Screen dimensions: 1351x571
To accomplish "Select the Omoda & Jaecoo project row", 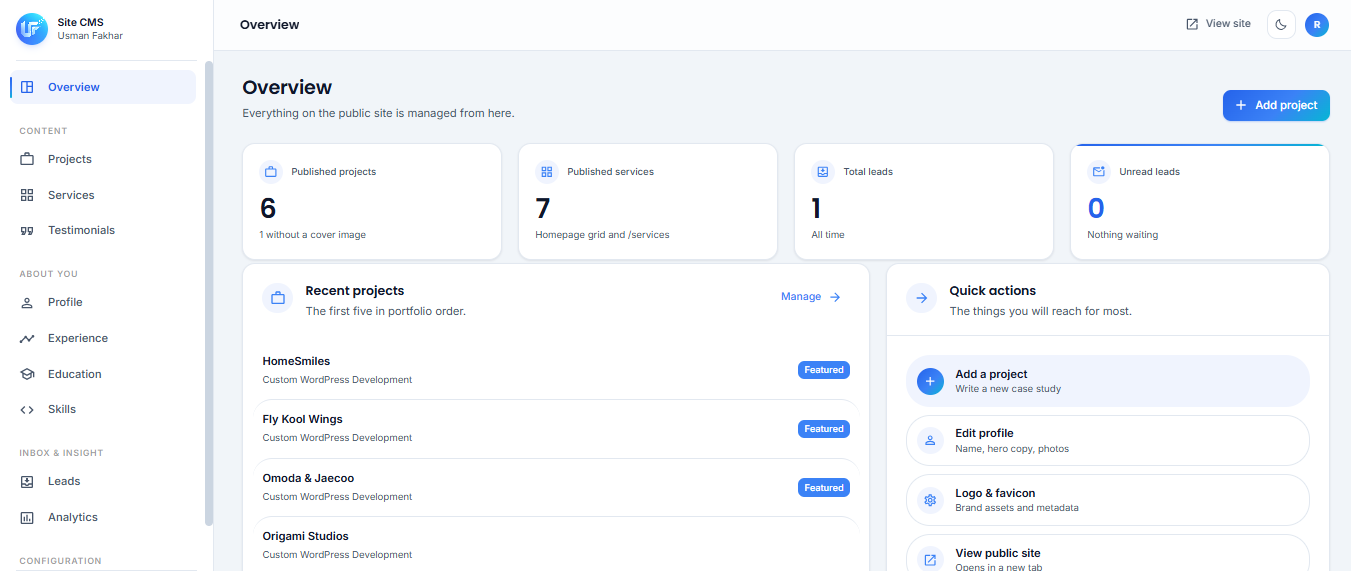I will click(x=556, y=487).
